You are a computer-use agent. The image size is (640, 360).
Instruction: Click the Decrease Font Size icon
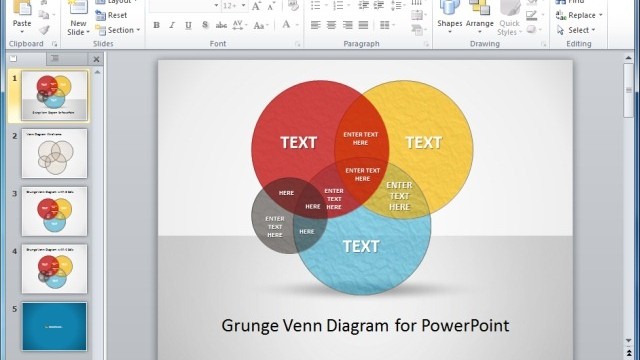click(271, 6)
